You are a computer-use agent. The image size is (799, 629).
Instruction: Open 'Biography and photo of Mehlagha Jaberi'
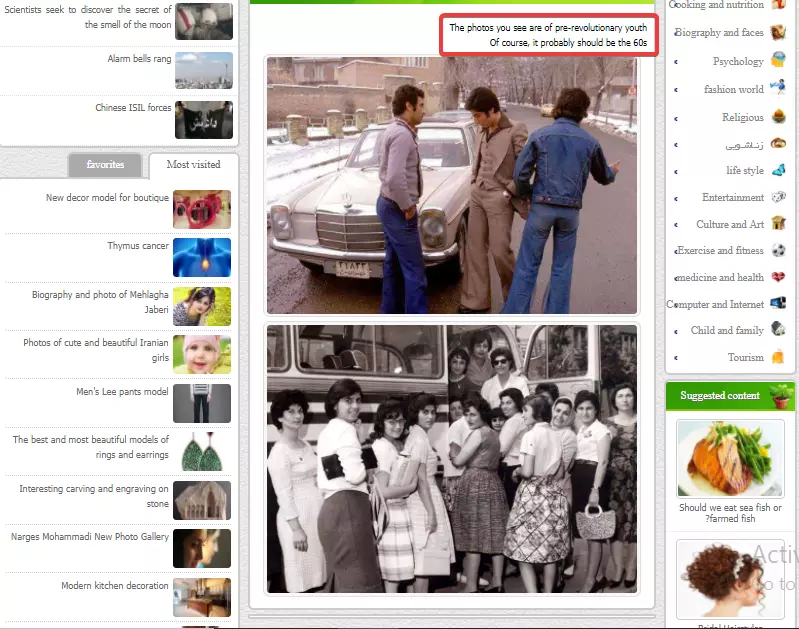[100, 302]
